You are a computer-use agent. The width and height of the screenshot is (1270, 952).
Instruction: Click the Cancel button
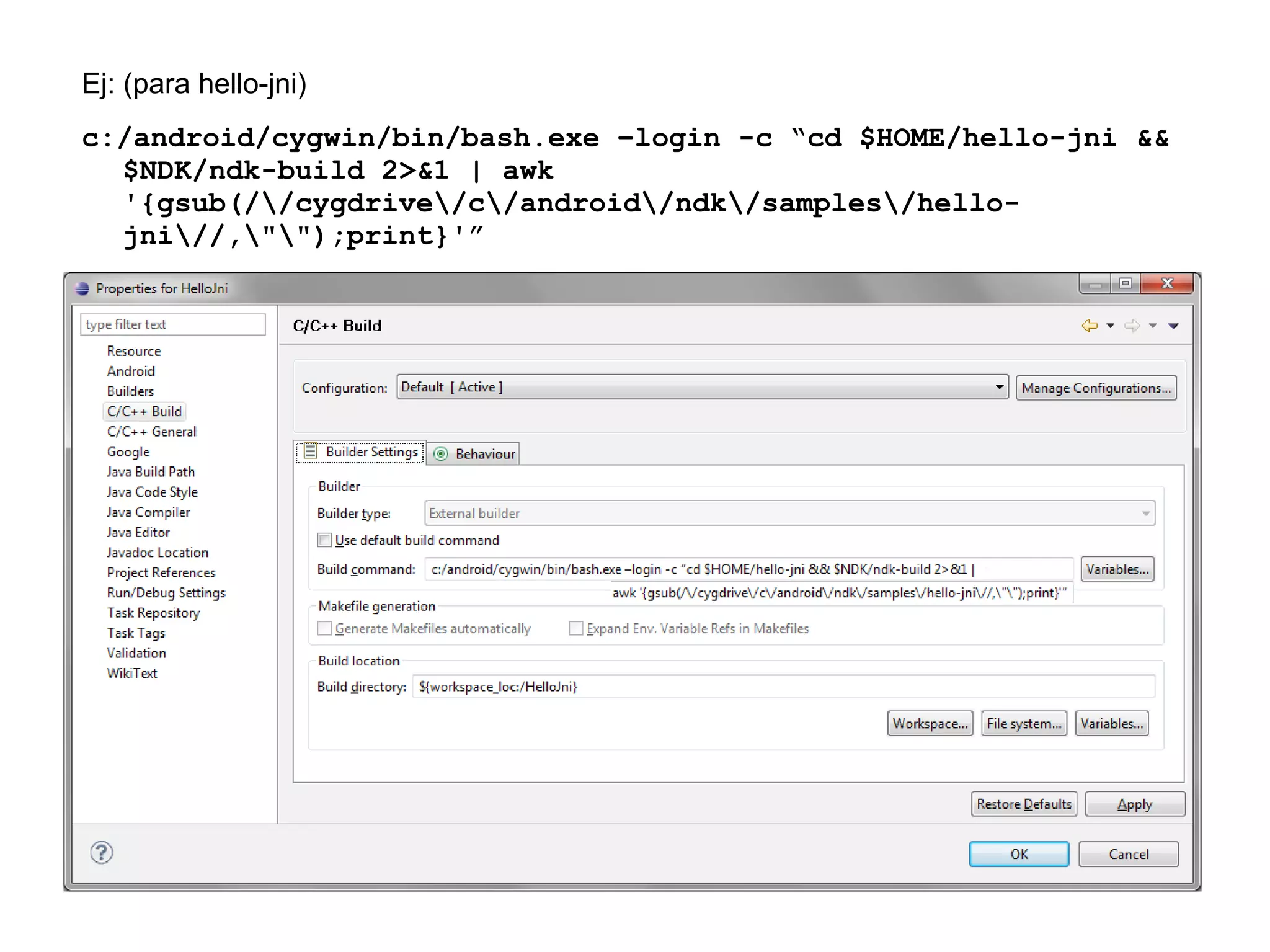(x=1128, y=854)
